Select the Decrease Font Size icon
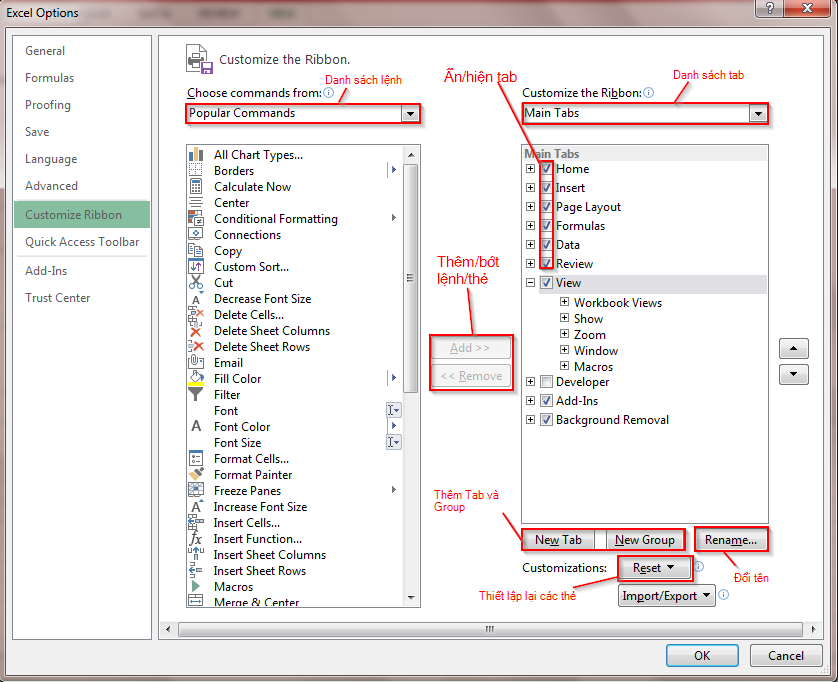 coord(196,298)
